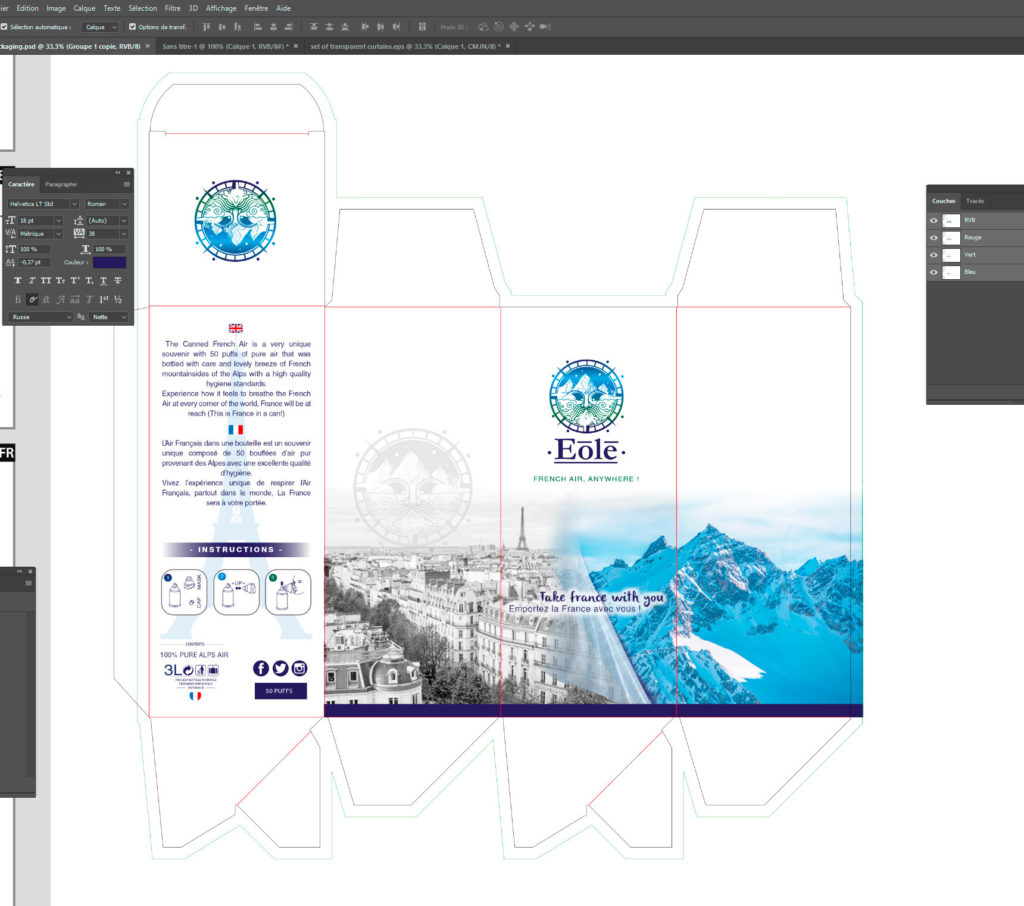Viewport: 1024px width, 906px height.
Task: Enable all caps text style
Action: click(46, 281)
